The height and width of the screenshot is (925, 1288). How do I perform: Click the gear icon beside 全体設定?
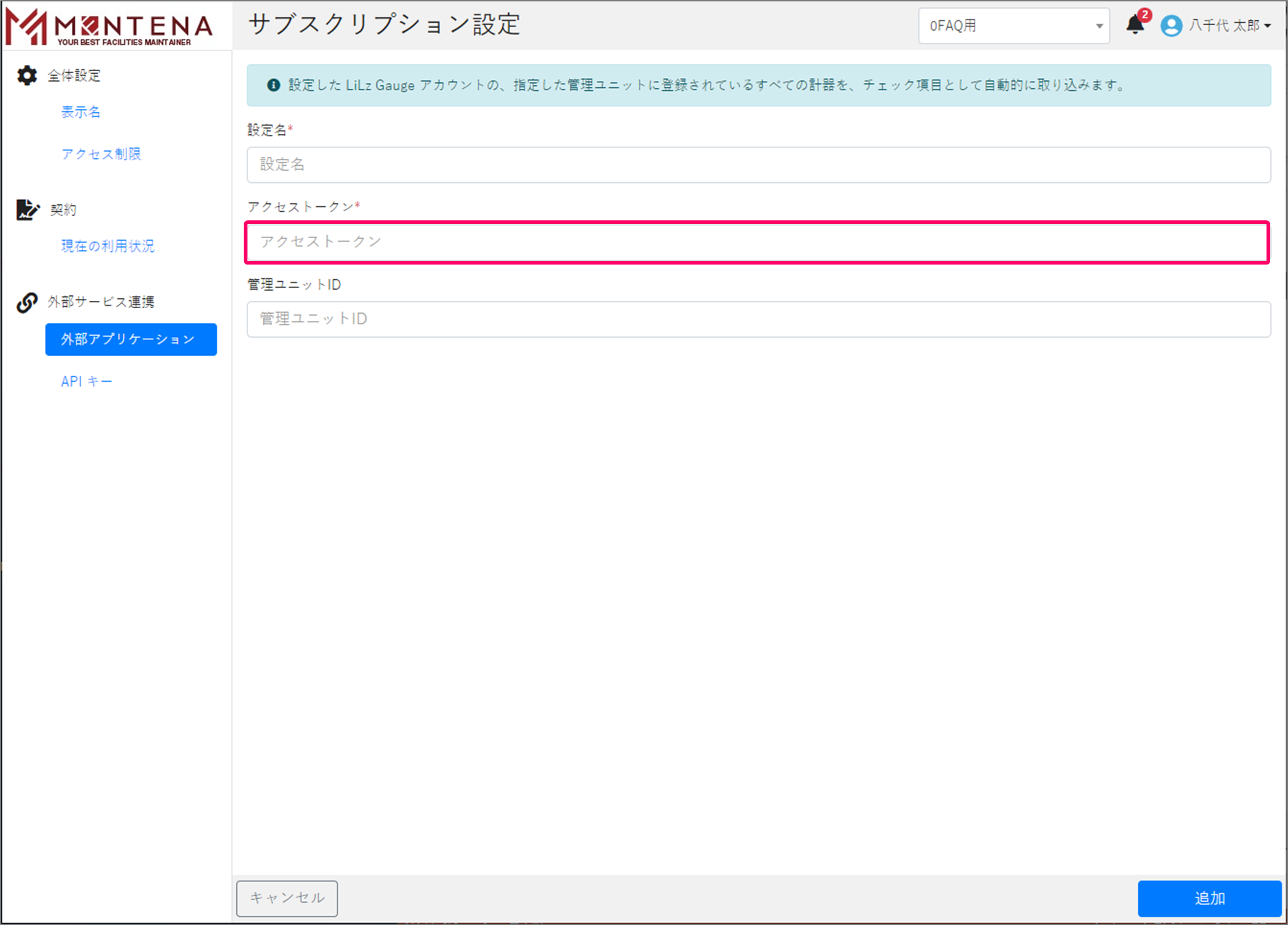[27, 75]
